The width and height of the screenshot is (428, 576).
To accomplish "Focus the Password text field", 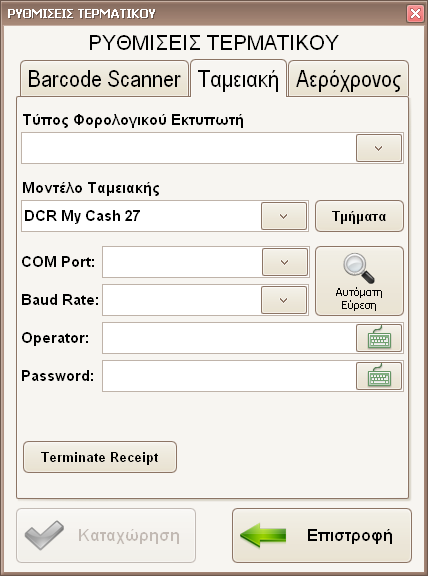I will [x=229, y=376].
